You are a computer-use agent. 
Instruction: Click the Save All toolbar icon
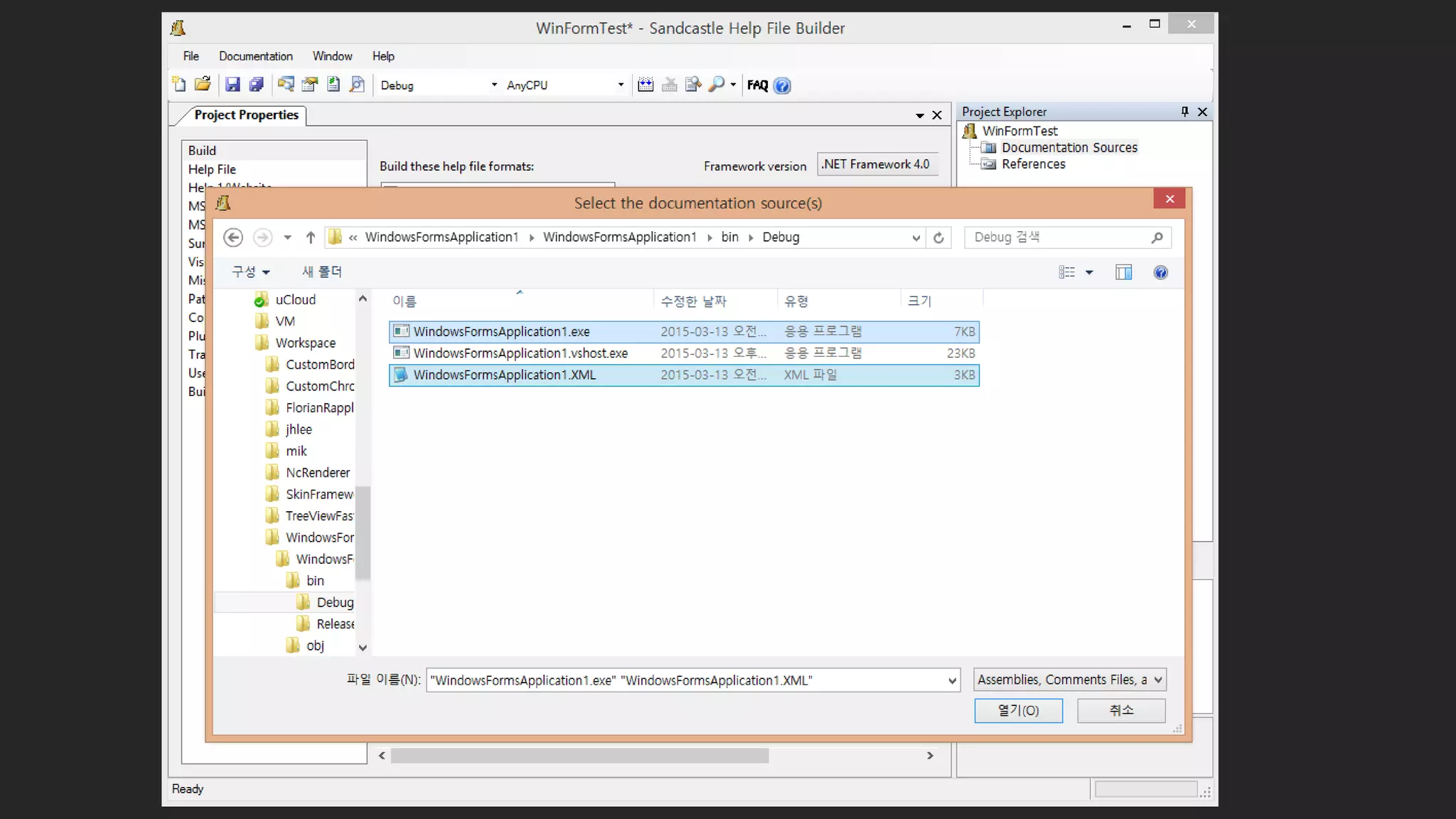(x=256, y=85)
